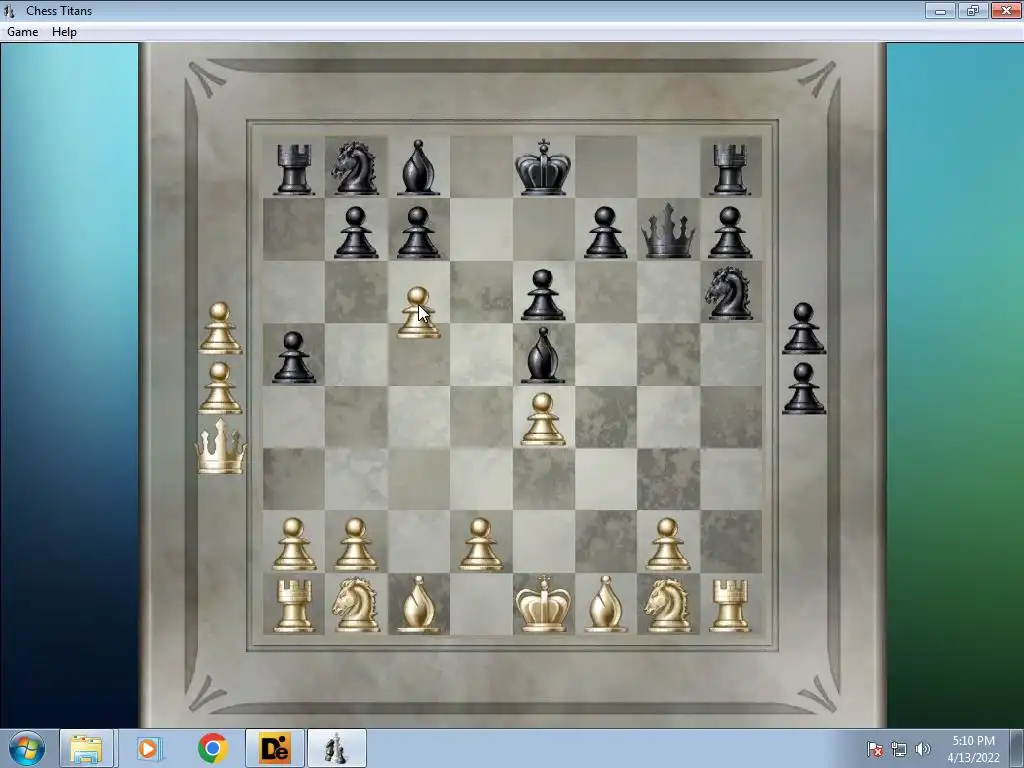Select the white pawn on d2
Image resolution: width=1024 pixels, height=768 pixels.
(x=481, y=544)
